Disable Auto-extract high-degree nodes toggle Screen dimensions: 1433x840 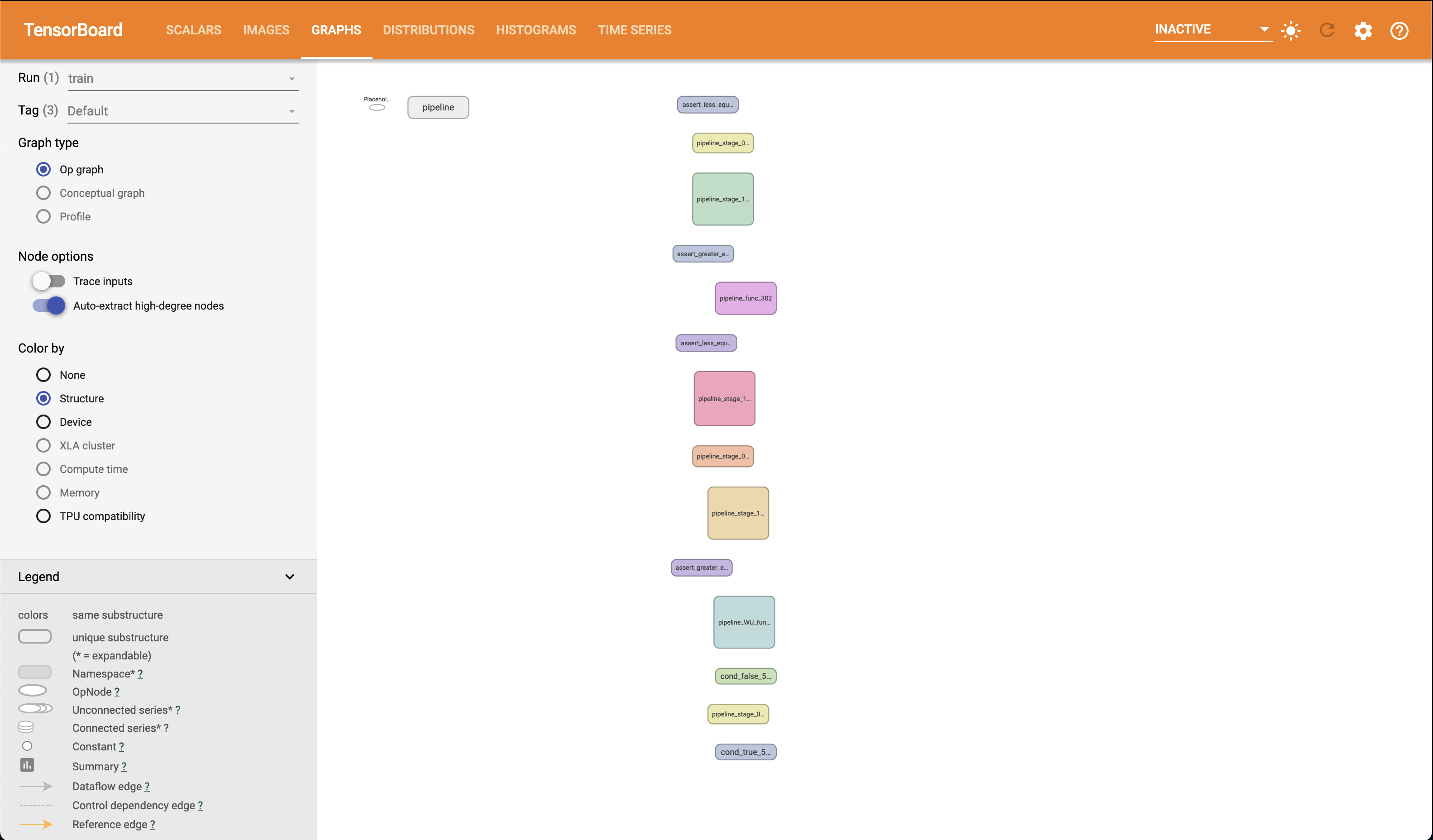tap(49, 305)
